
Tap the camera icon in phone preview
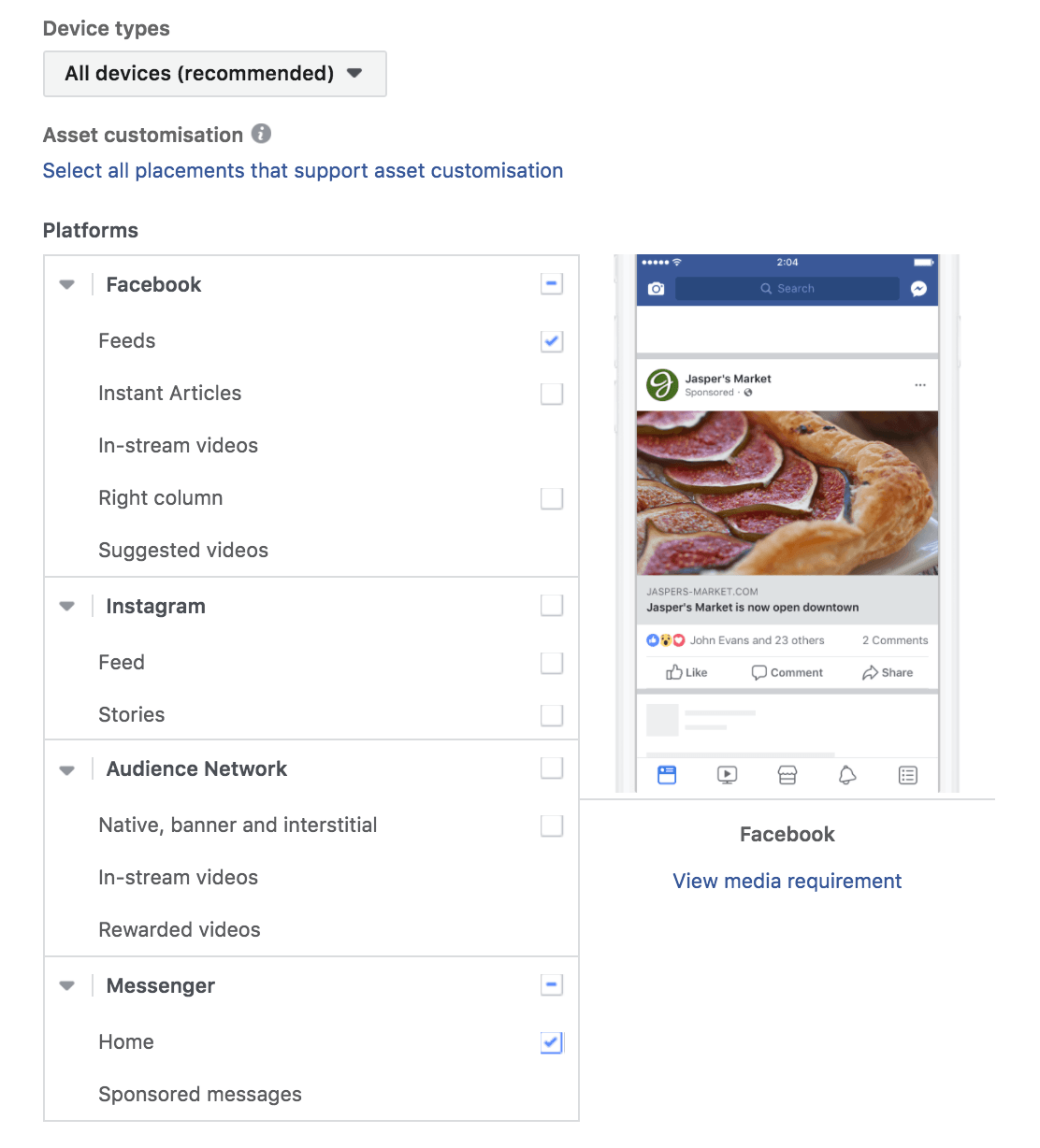click(656, 289)
